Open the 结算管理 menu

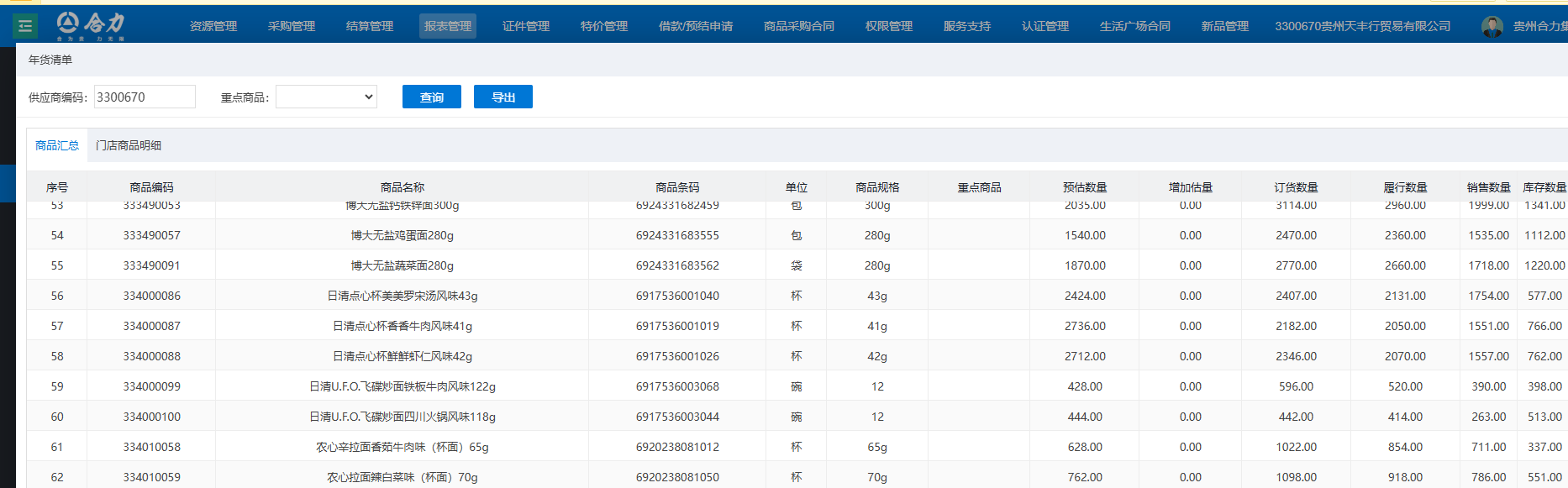[370, 26]
